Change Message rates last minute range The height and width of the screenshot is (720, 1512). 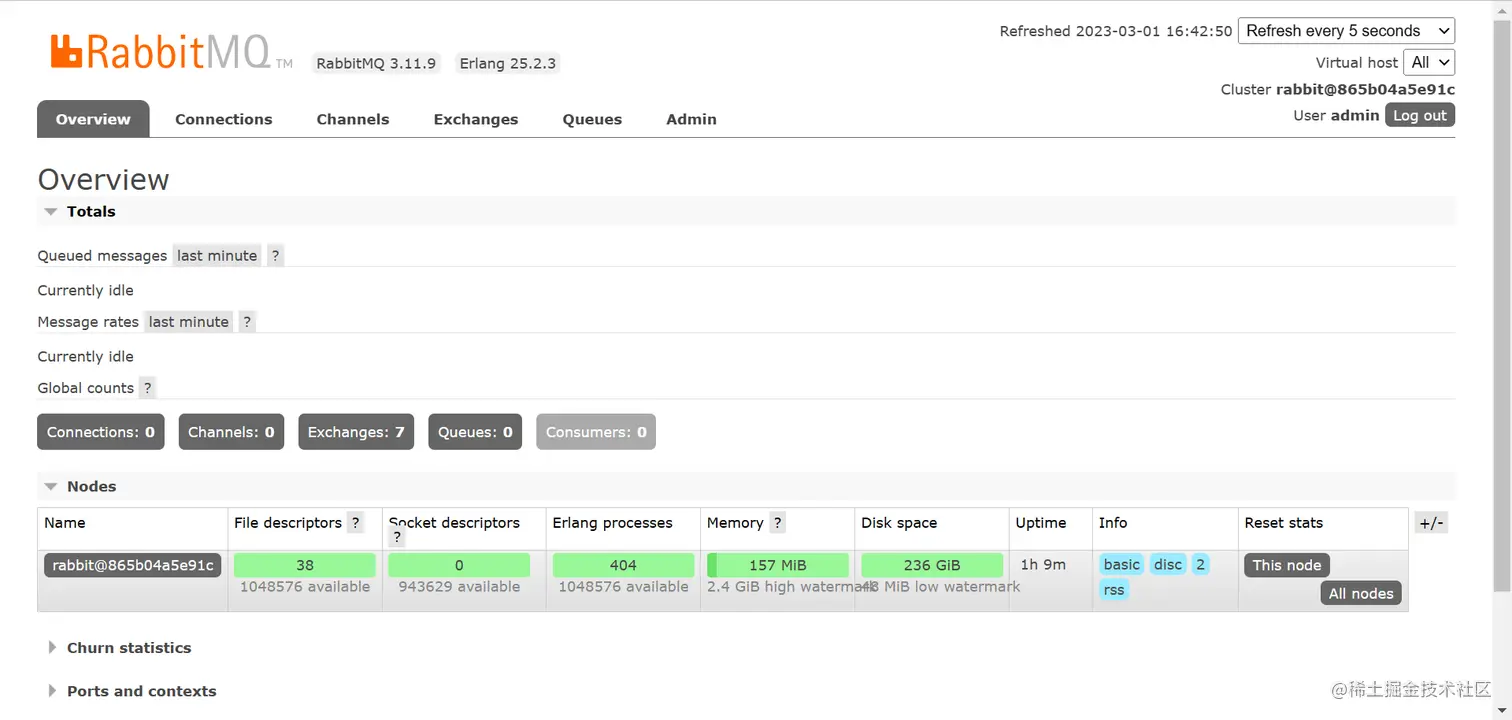[189, 322]
